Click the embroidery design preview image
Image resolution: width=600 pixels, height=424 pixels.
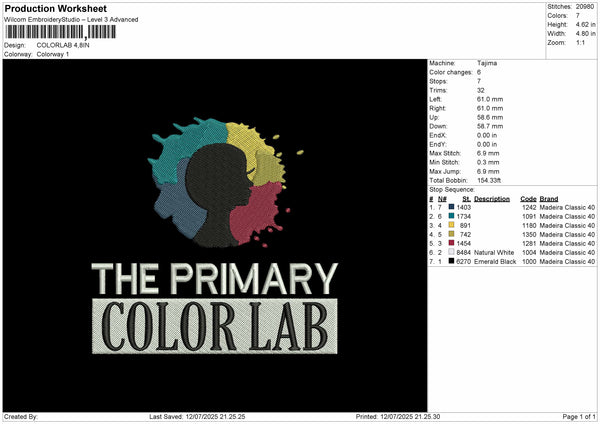pyautogui.click(x=215, y=236)
